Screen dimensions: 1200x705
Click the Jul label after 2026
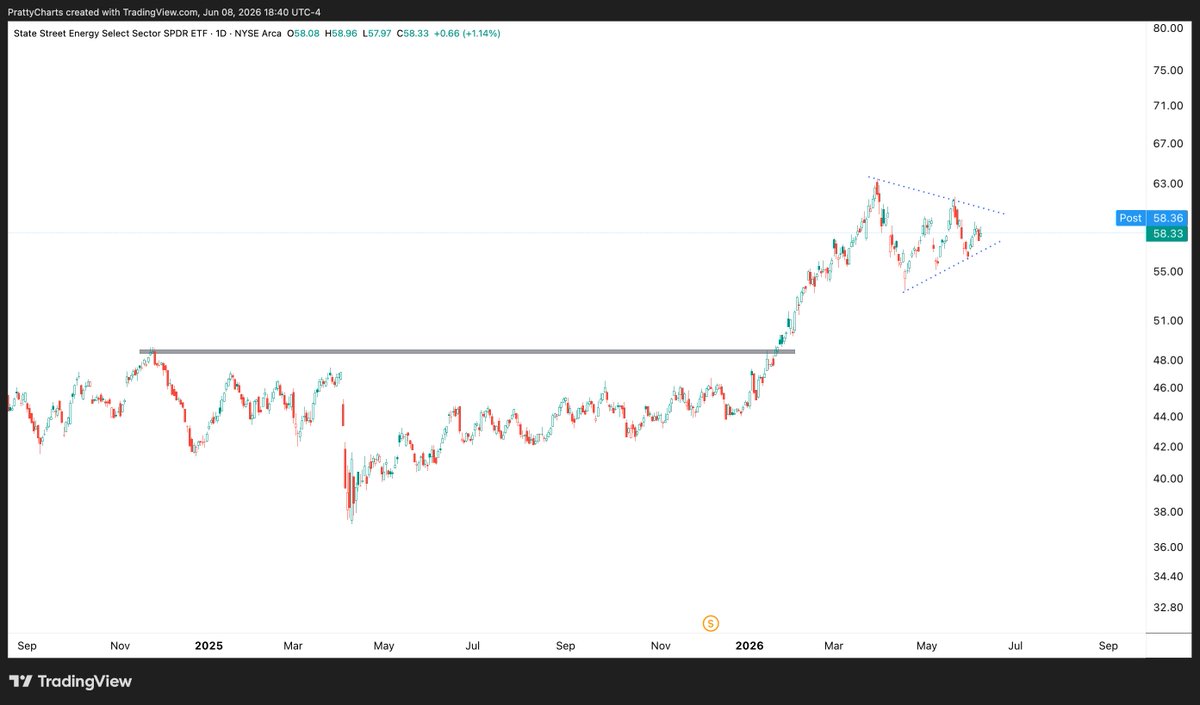point(1014,646)
